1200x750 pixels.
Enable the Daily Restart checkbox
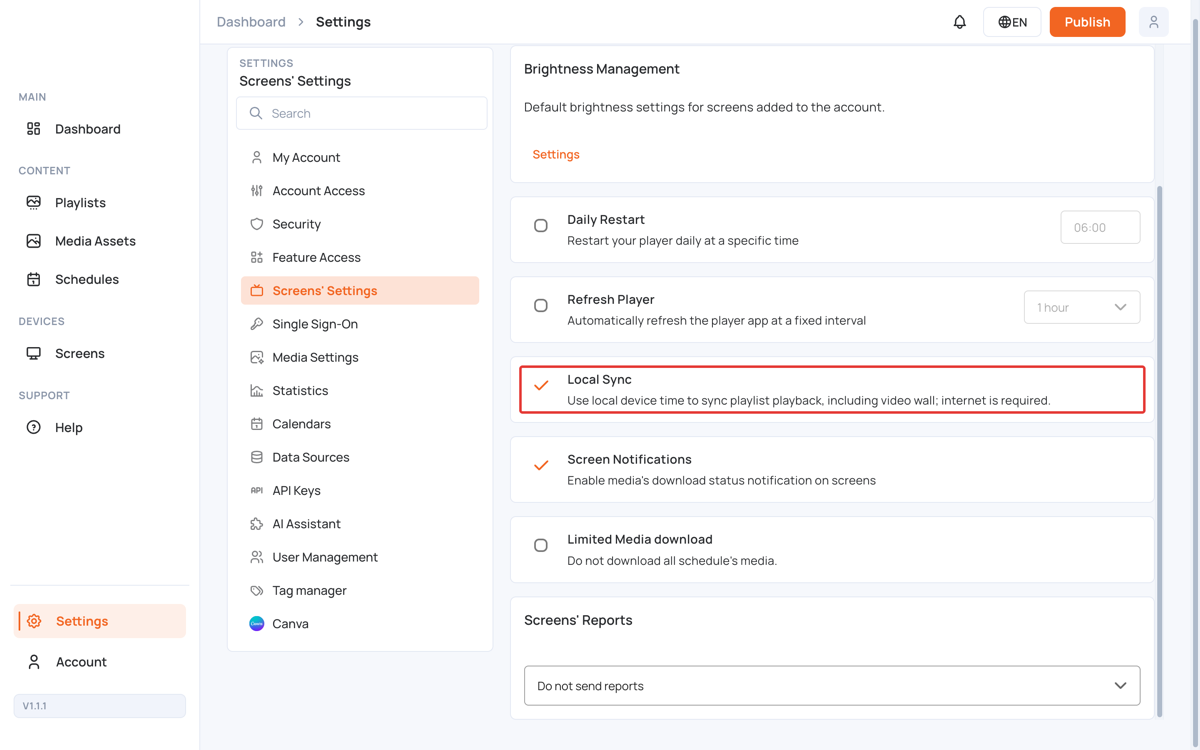point(541,226)
